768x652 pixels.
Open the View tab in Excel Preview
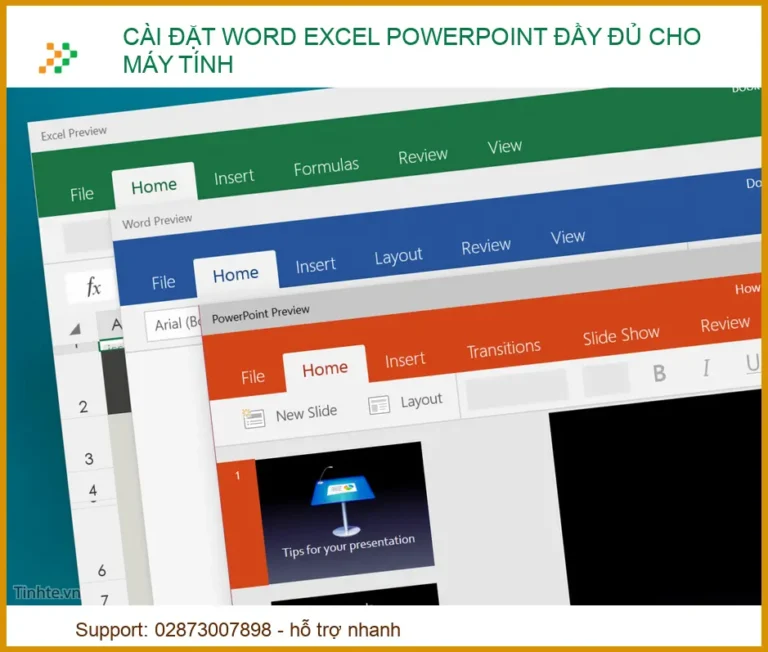tap(504, 146)
